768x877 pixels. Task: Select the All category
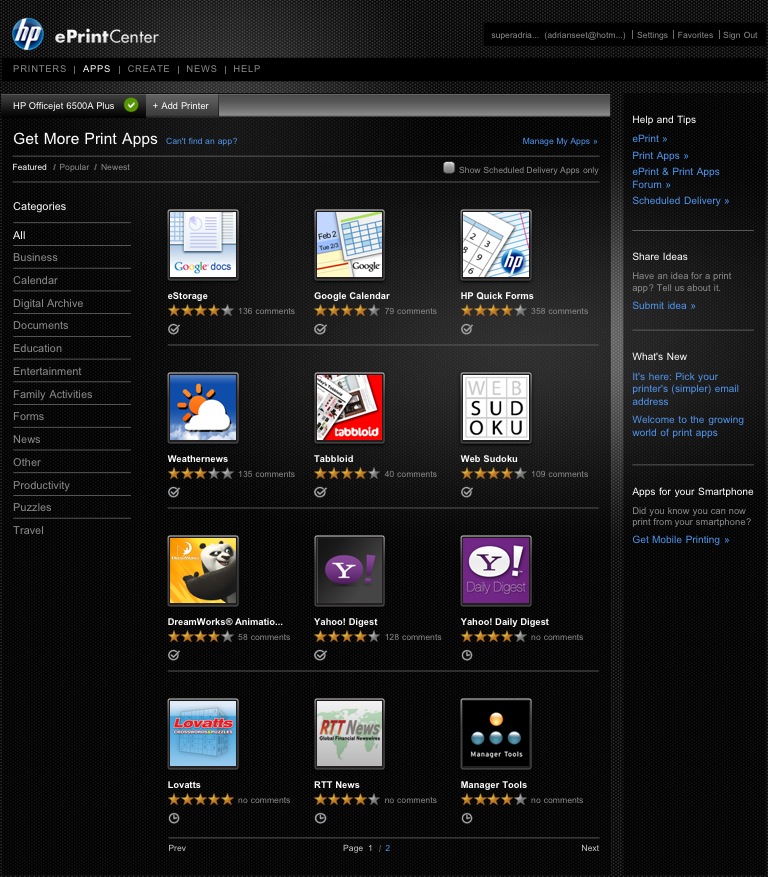pos(19,235)
